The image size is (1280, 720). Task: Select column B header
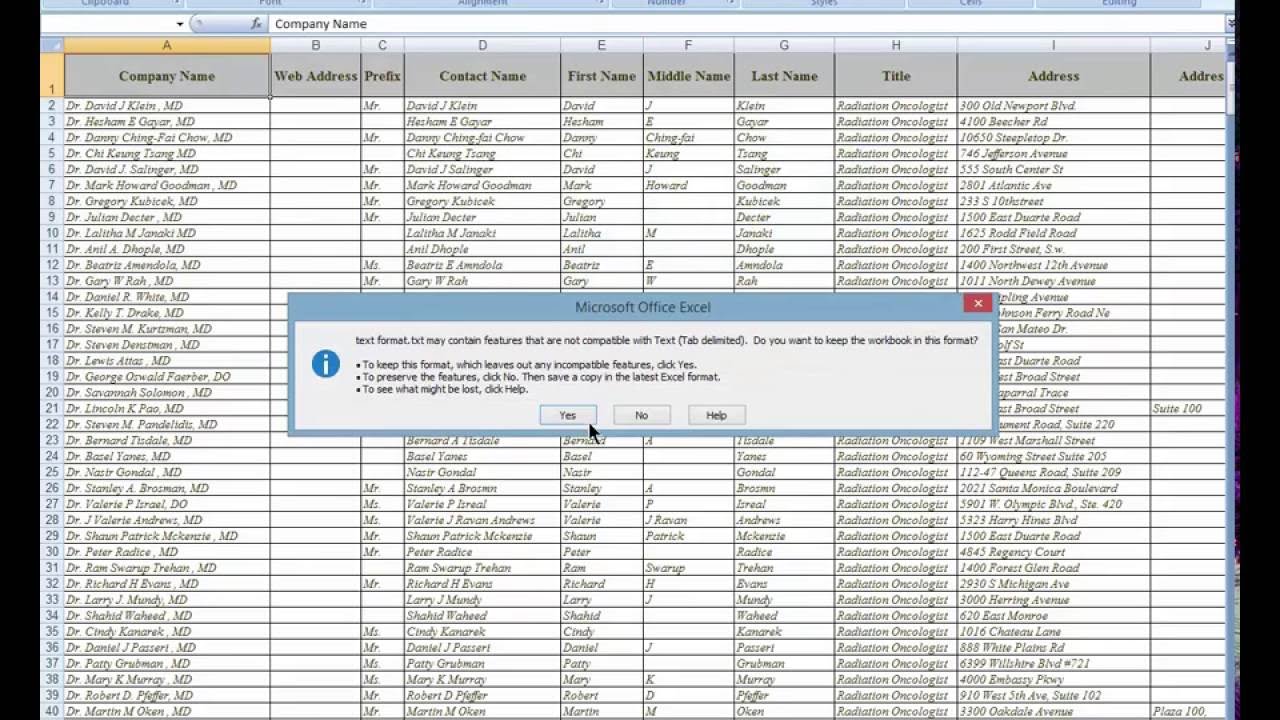(315, 45)
